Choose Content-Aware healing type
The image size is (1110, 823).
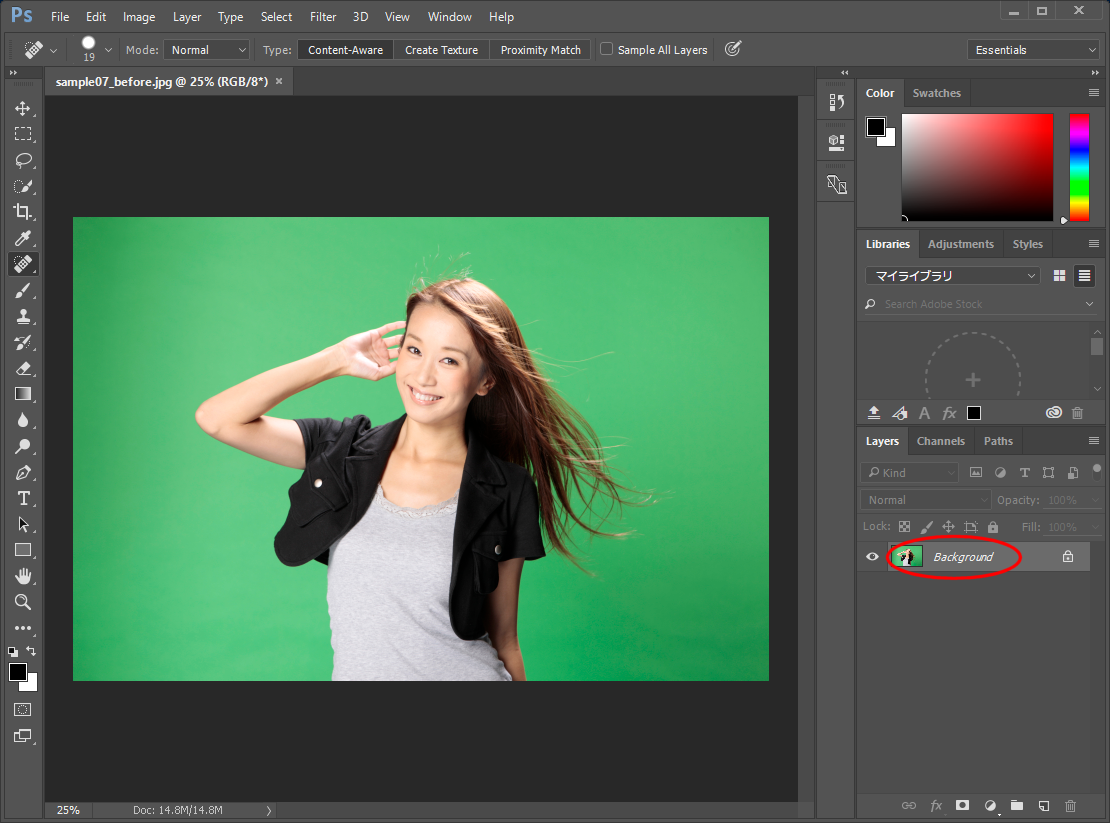(x=345, y=50)
